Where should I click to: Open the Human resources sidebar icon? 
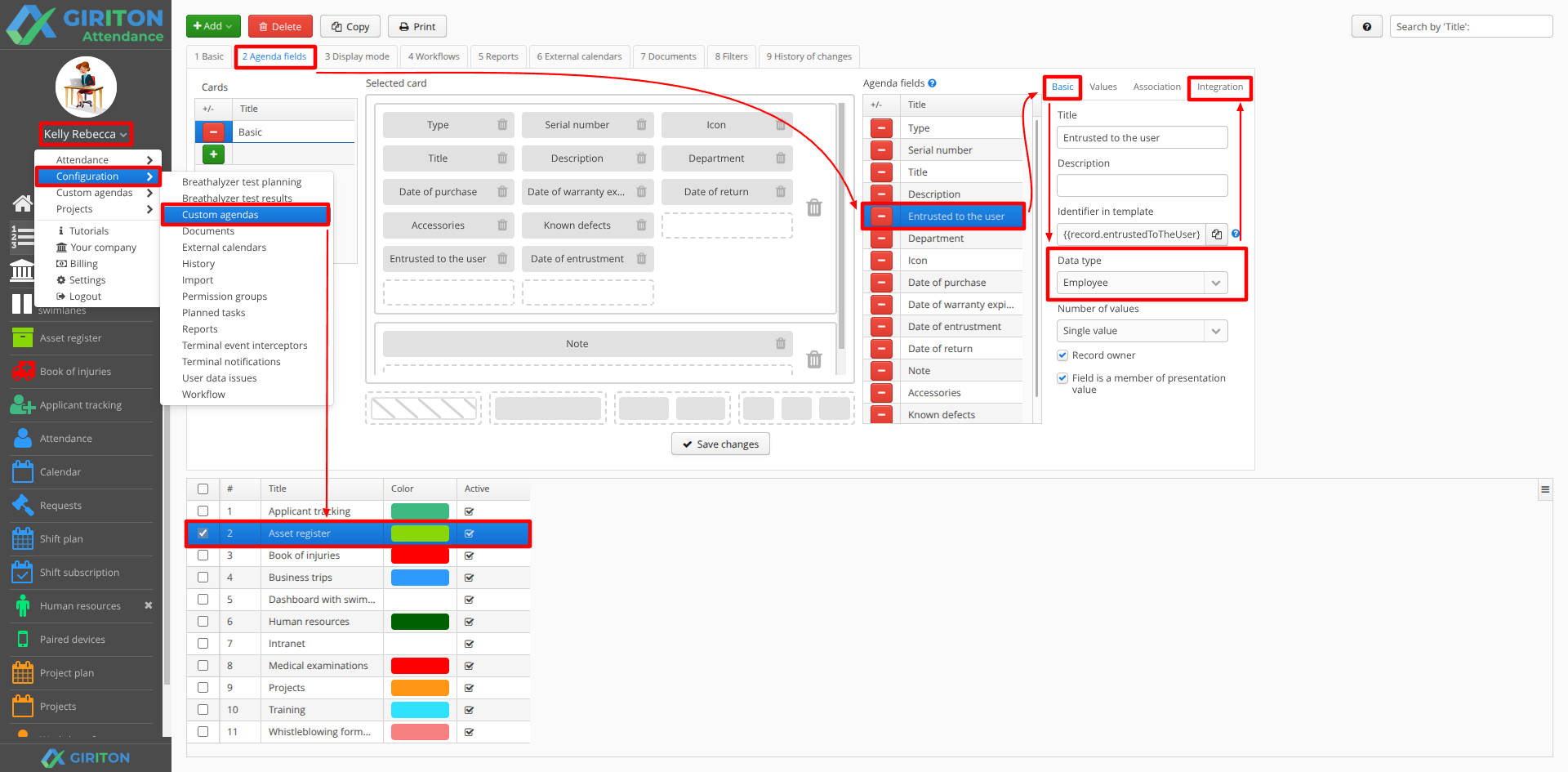click(23, 605)
